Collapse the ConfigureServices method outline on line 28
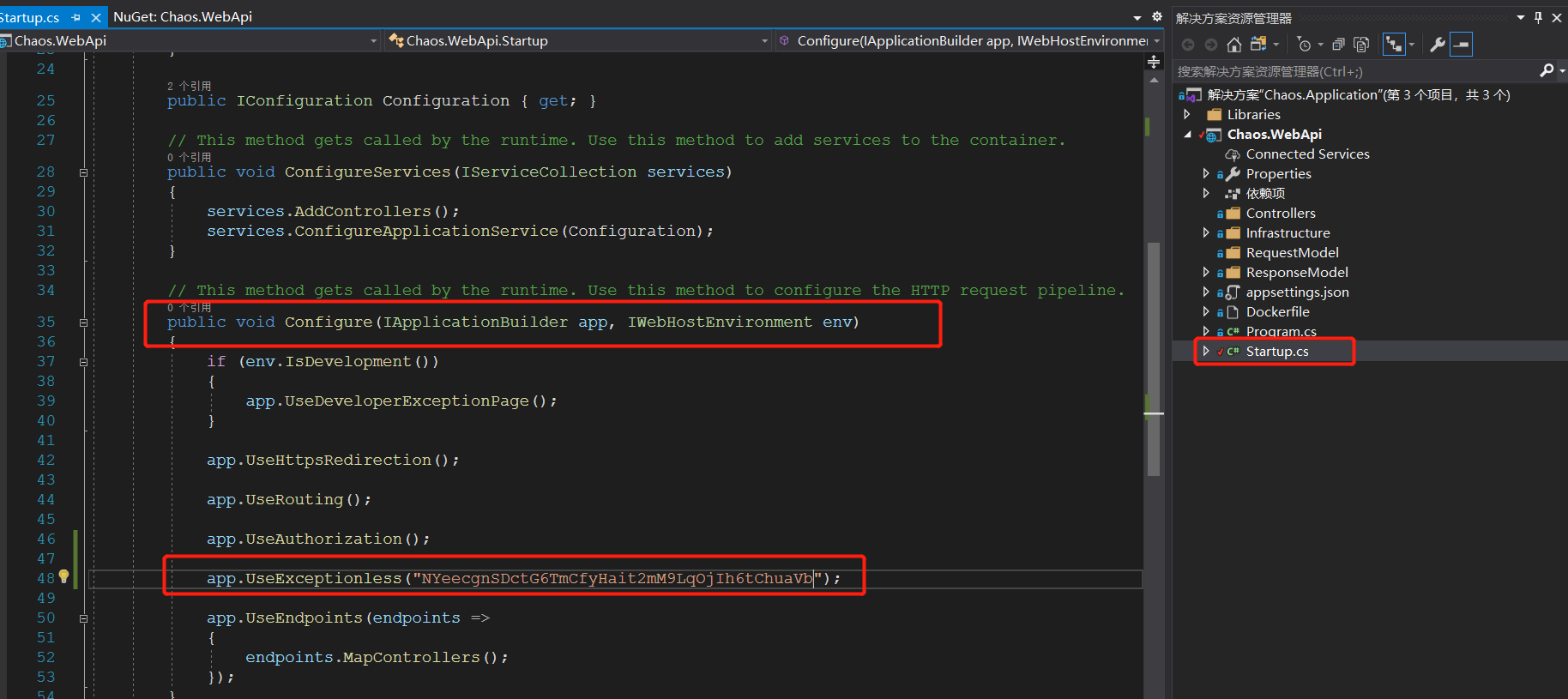 tap(83, 172)
